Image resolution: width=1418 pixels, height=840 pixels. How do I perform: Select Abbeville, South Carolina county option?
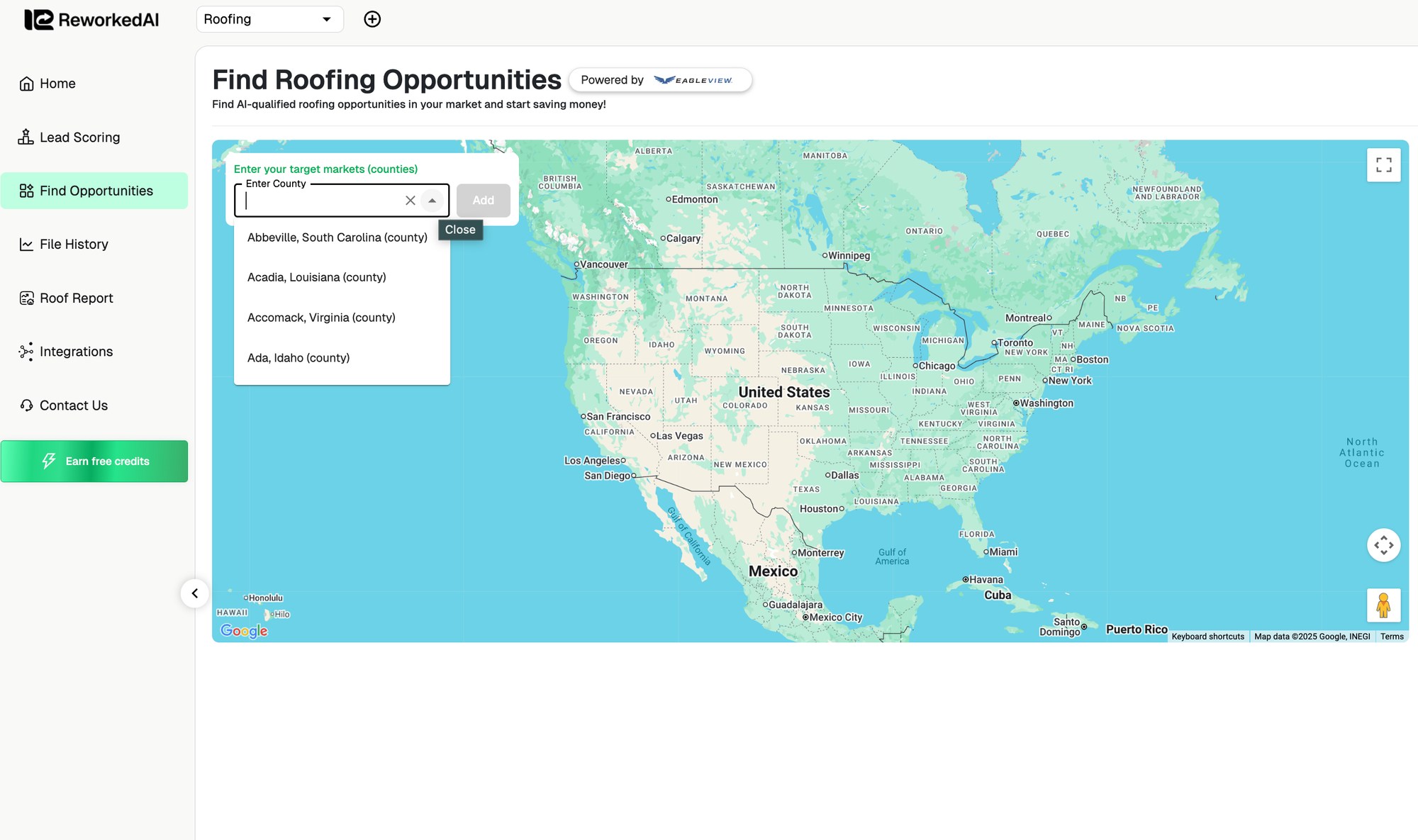click(337, 237)
